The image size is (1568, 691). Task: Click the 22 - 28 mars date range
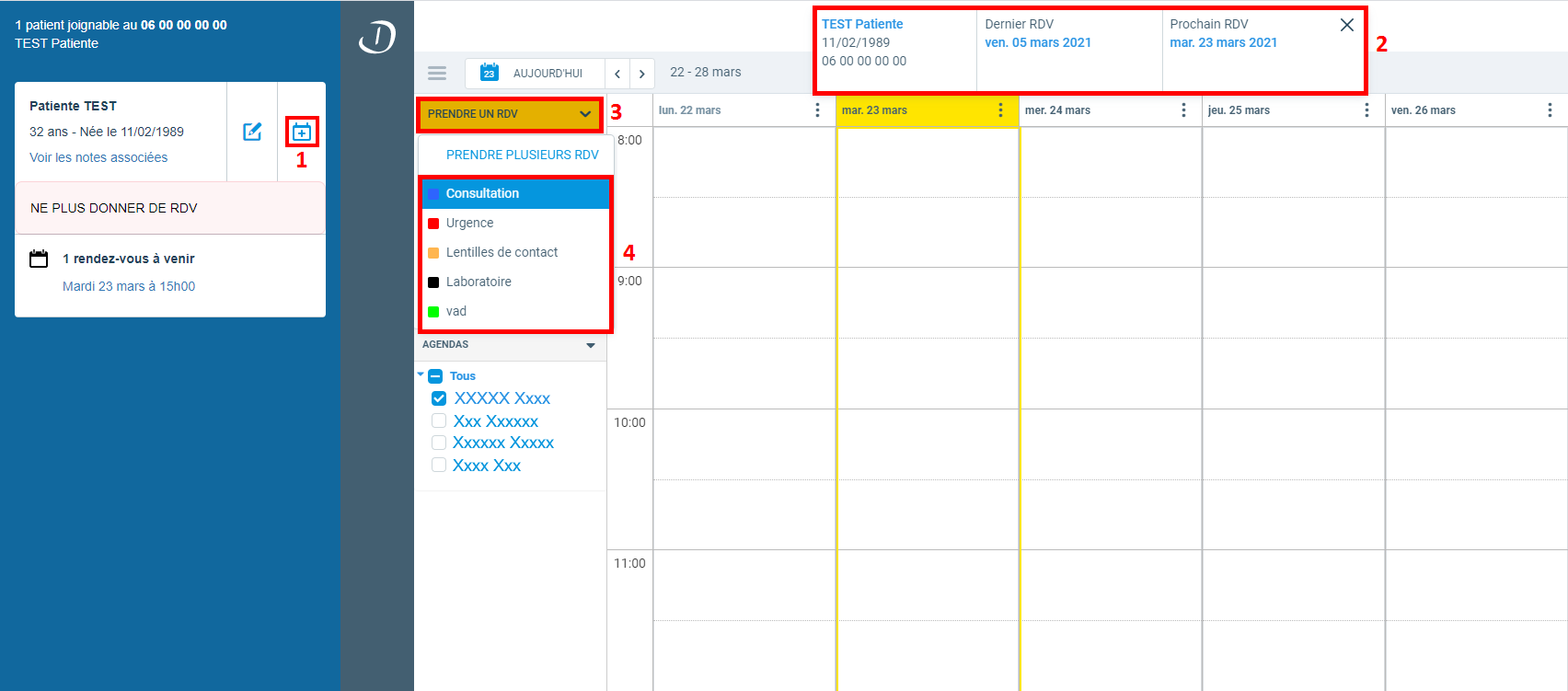click(x=706, y=72)
